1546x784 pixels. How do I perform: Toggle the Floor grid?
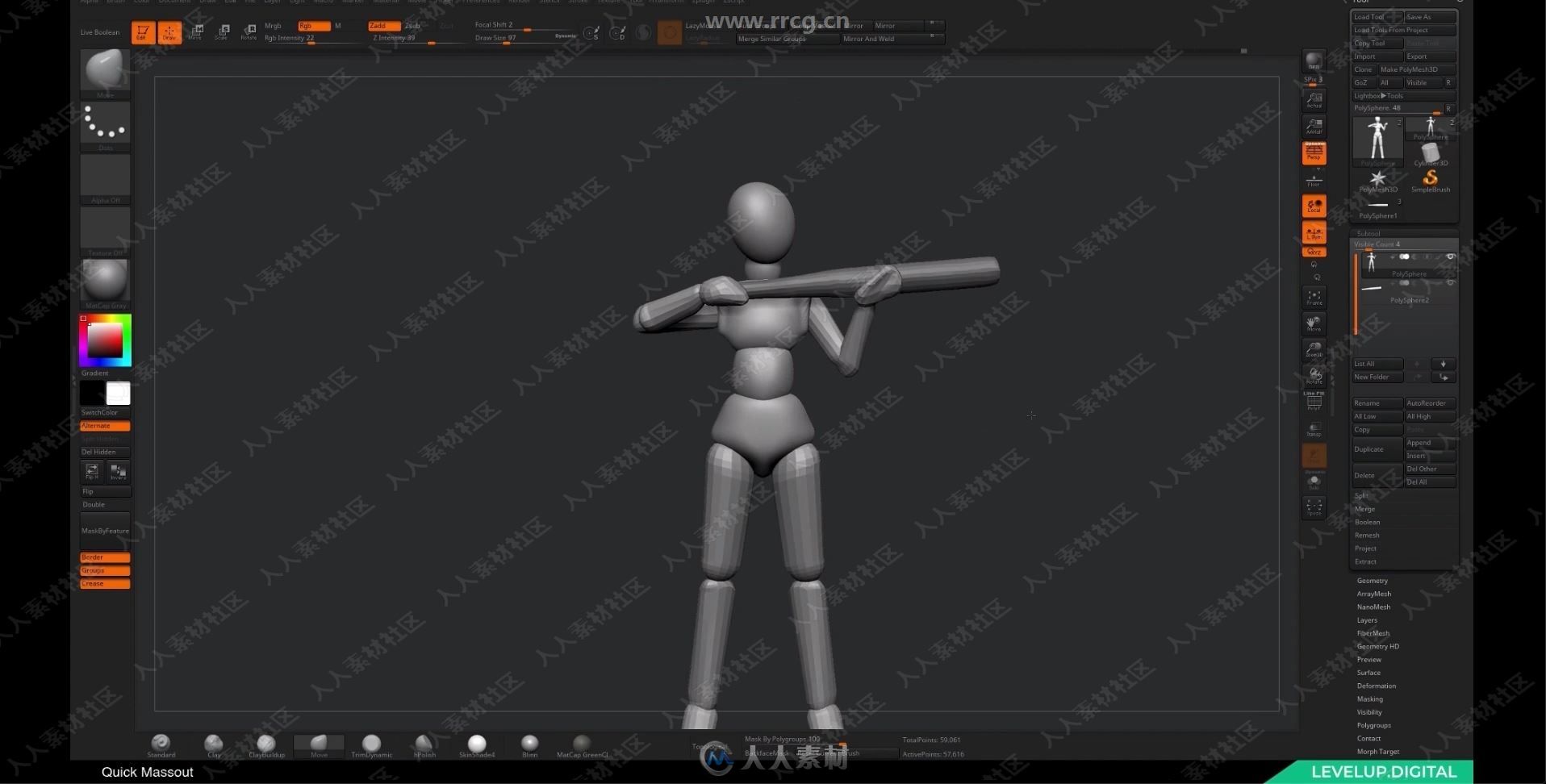click(x=1314, y=179)
